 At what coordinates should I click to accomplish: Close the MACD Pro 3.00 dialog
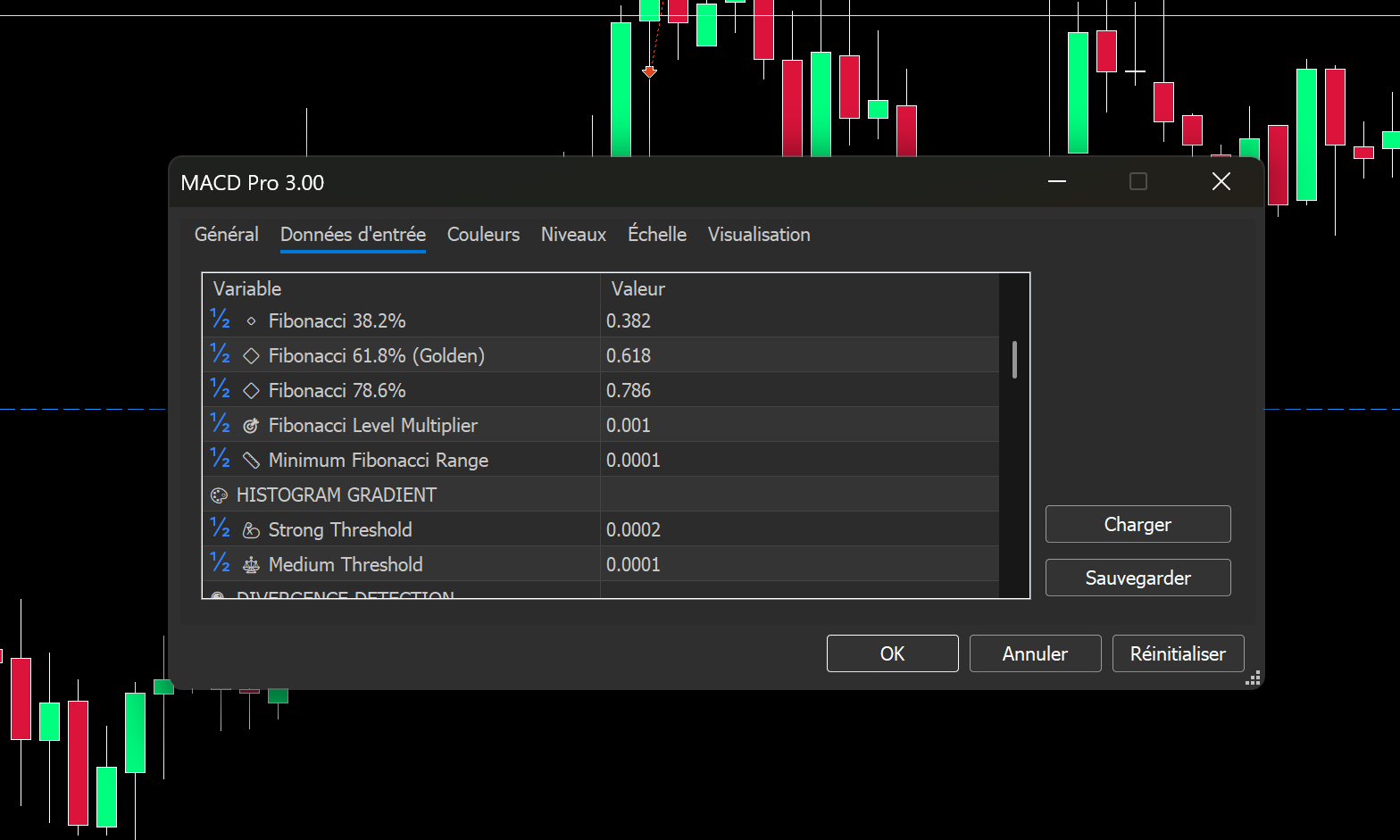(1221, 182)
